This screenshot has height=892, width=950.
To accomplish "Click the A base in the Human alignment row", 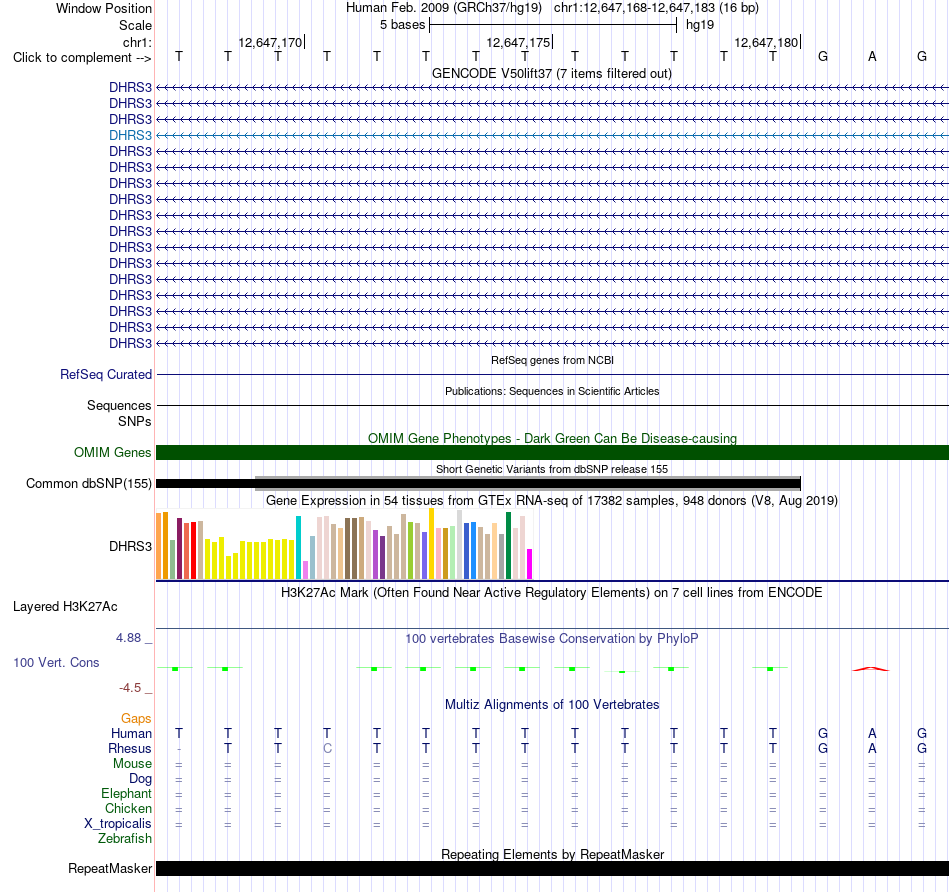I will pyautogui.click(x=872, y=734).
